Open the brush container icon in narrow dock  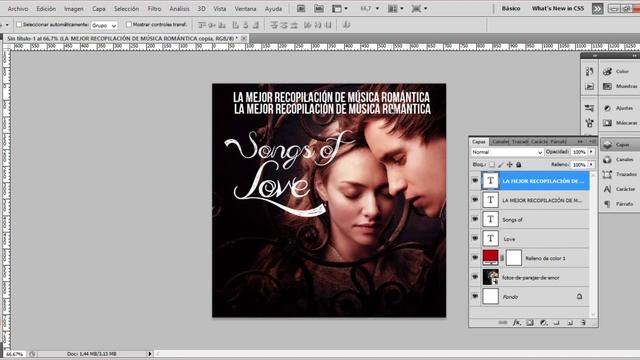[x=589, y=123]
